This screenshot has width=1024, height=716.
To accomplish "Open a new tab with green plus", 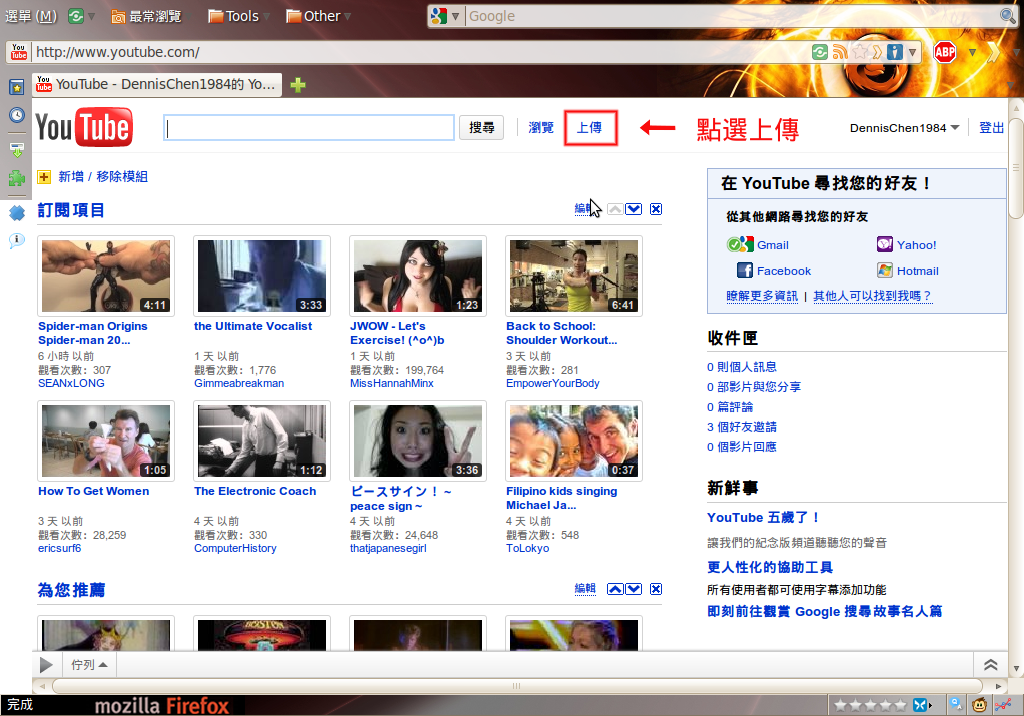I will click(x=298, y=85).
